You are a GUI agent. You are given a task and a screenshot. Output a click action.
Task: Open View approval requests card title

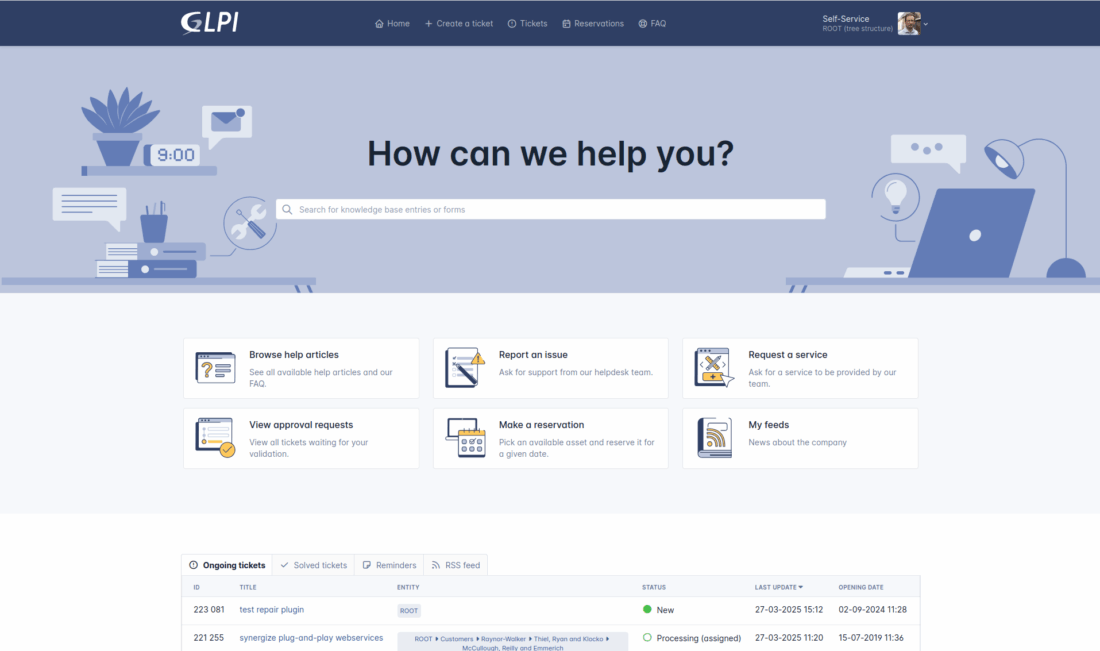point(301,425)
